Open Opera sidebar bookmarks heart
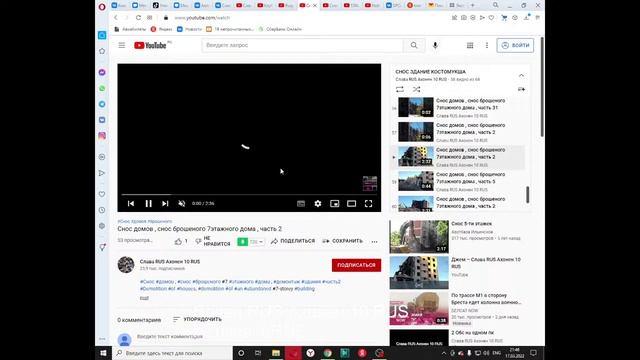The width and height of the screenshot is (640, 360). (102, 194)
